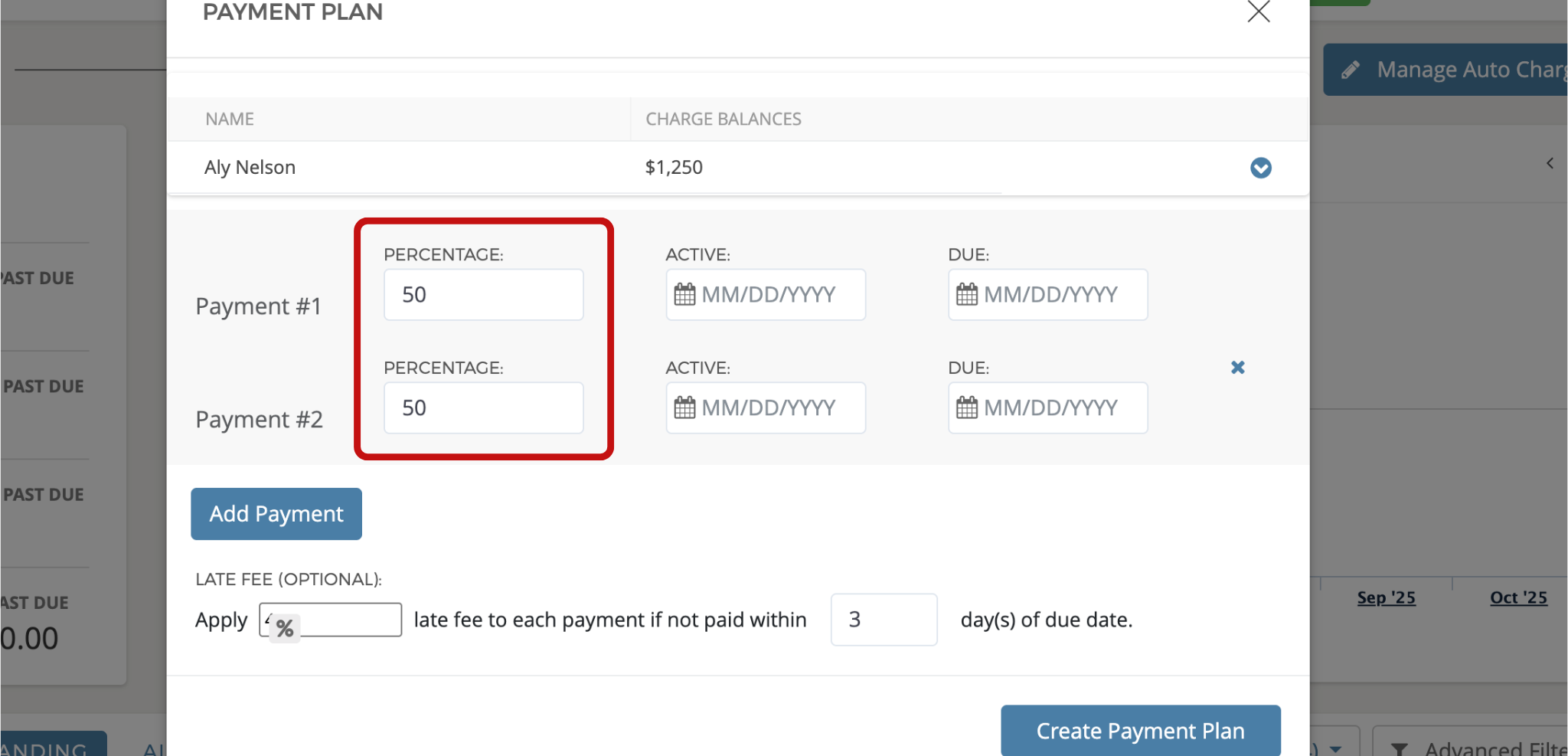This screenshot has width=1568, height=756.
Task: Click the Payment #1 percentage field
Action: click(x=483, y=295)
